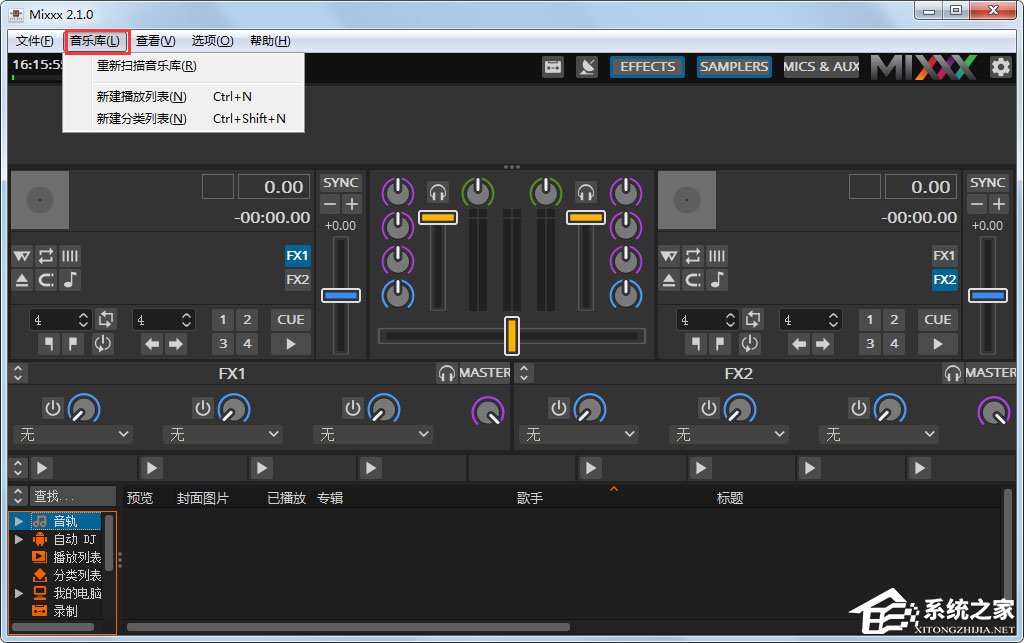This screenshot has height=643, width=1024.
Task: Toggle the SAMPLERS section visibility
Action: [x=734, y=67]
